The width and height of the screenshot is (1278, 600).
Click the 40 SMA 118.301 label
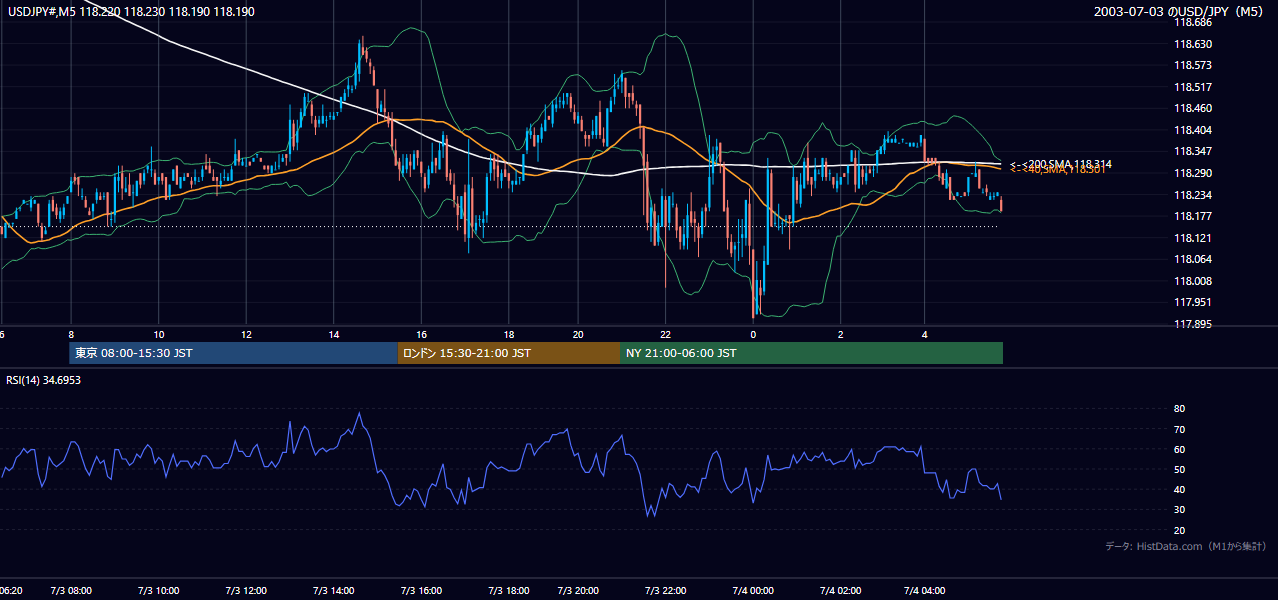1056,170
